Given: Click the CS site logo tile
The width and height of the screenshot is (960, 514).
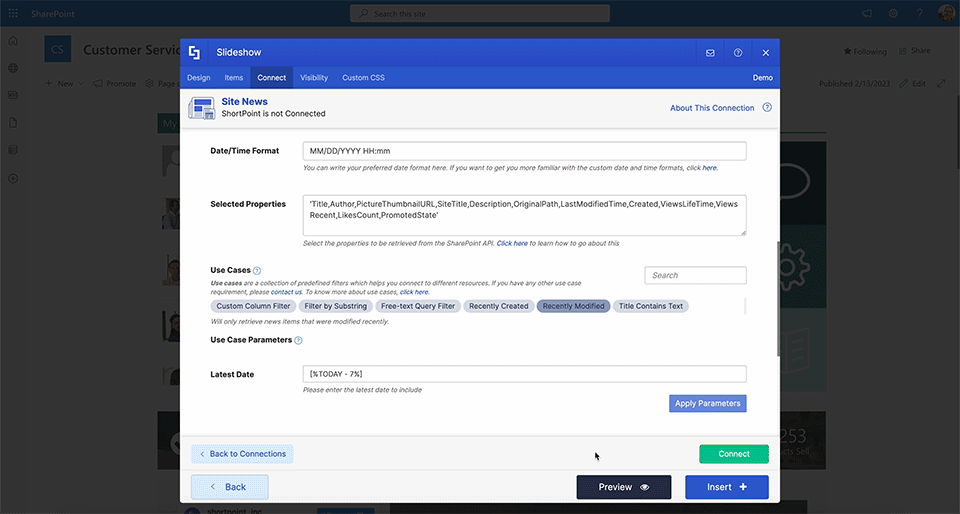Looking at the screenshot, I should tap(58, 49).
